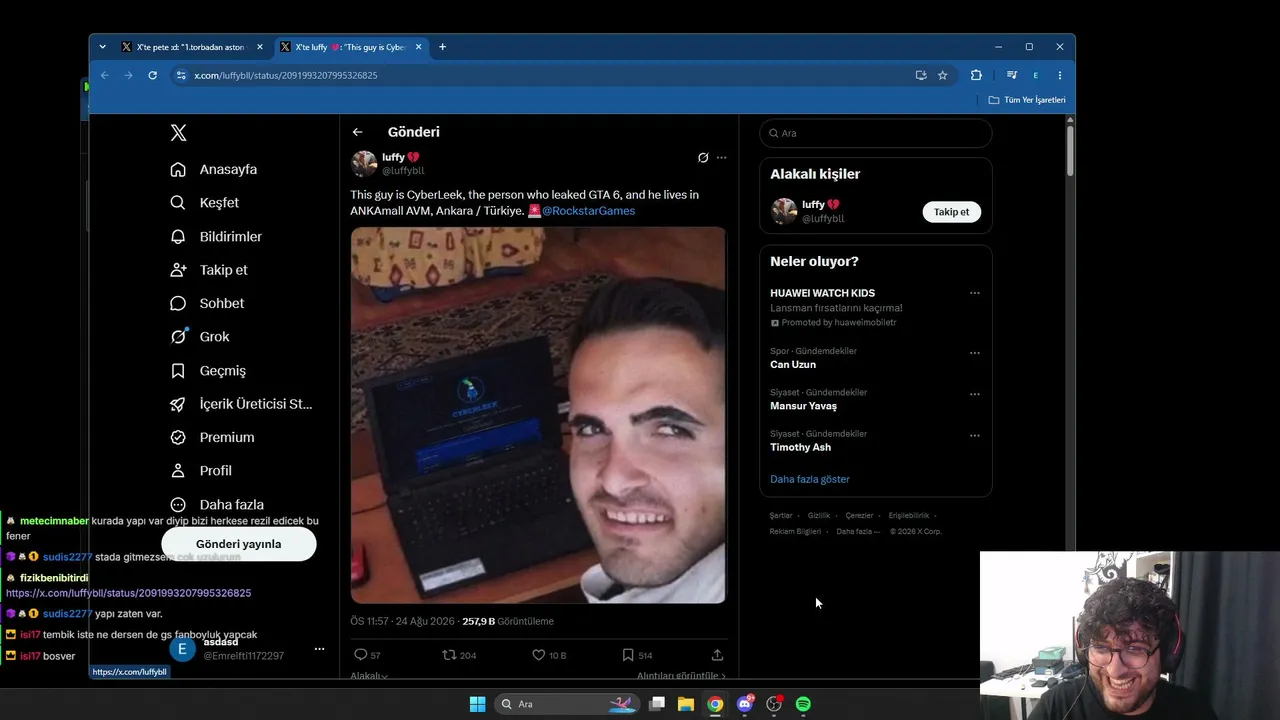Open the Gizlilik footer link
The image size is (1280, 720).
819,516
